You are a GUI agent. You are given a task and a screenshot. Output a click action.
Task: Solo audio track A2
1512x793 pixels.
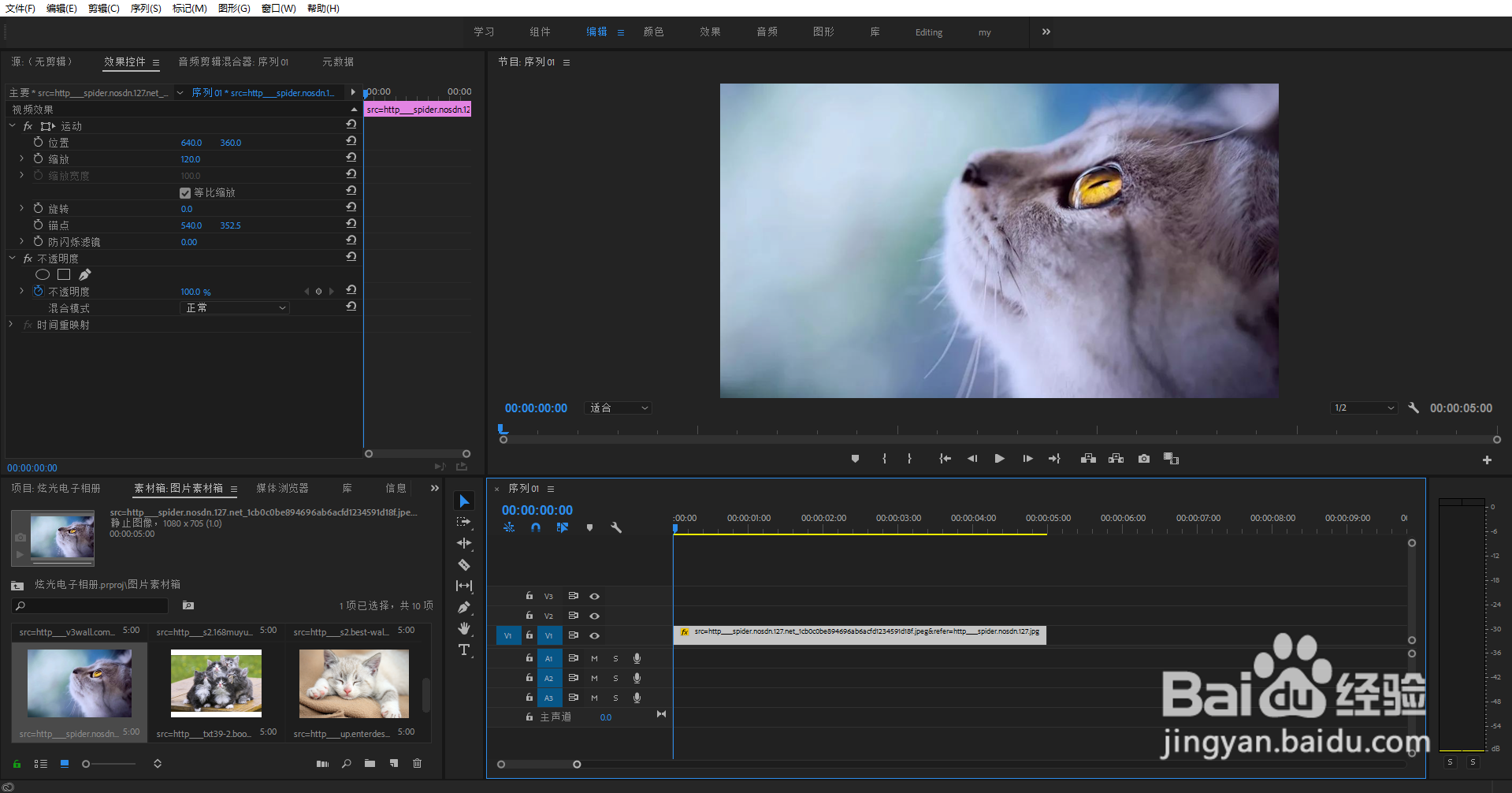point(615,678)
